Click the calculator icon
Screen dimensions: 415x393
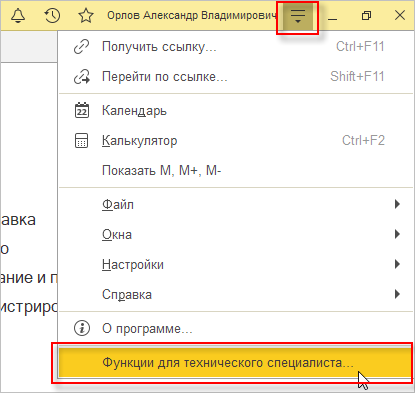tap(81, 140)
